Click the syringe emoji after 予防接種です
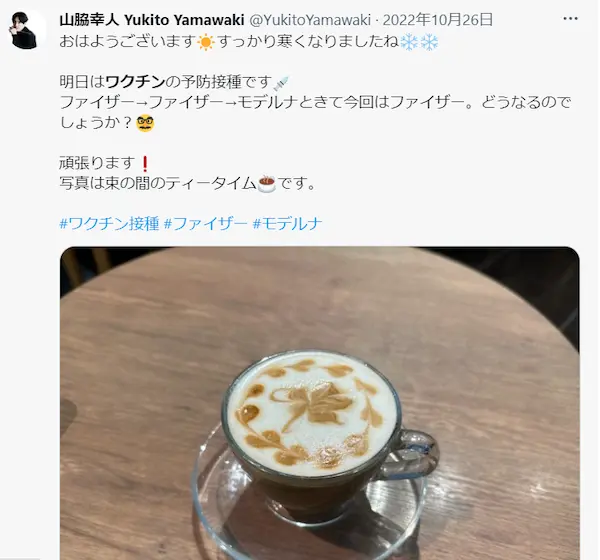Screen dimensions: 600x560 click(281, 83)
